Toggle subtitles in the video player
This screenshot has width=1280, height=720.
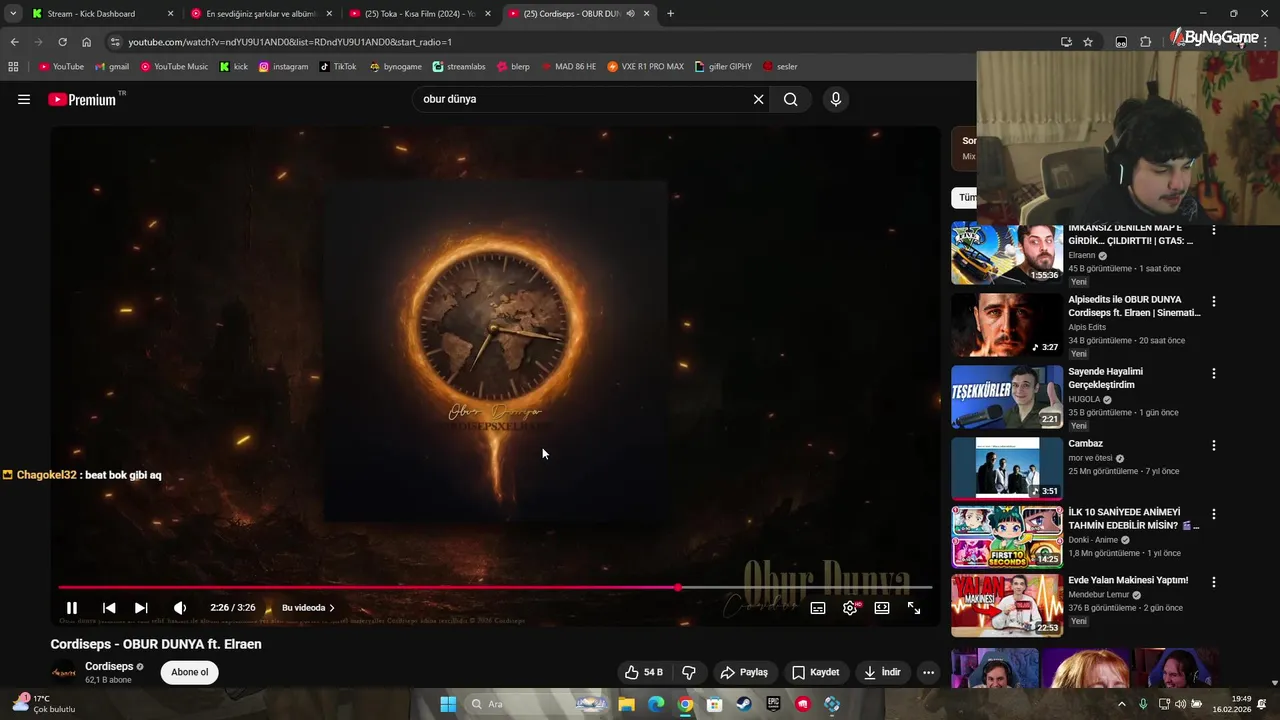(818, 608)
